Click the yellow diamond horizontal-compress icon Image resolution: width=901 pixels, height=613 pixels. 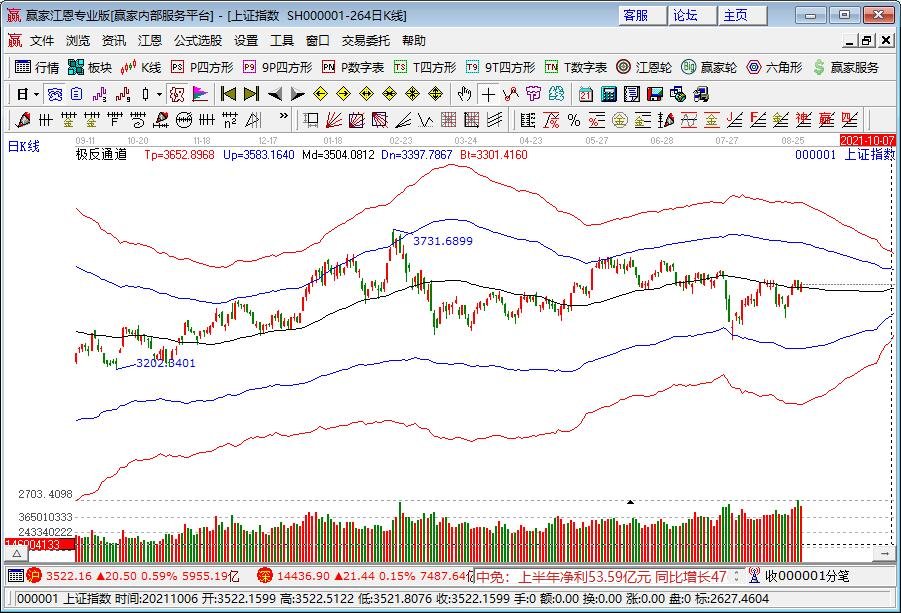click(x=390, y=94)
